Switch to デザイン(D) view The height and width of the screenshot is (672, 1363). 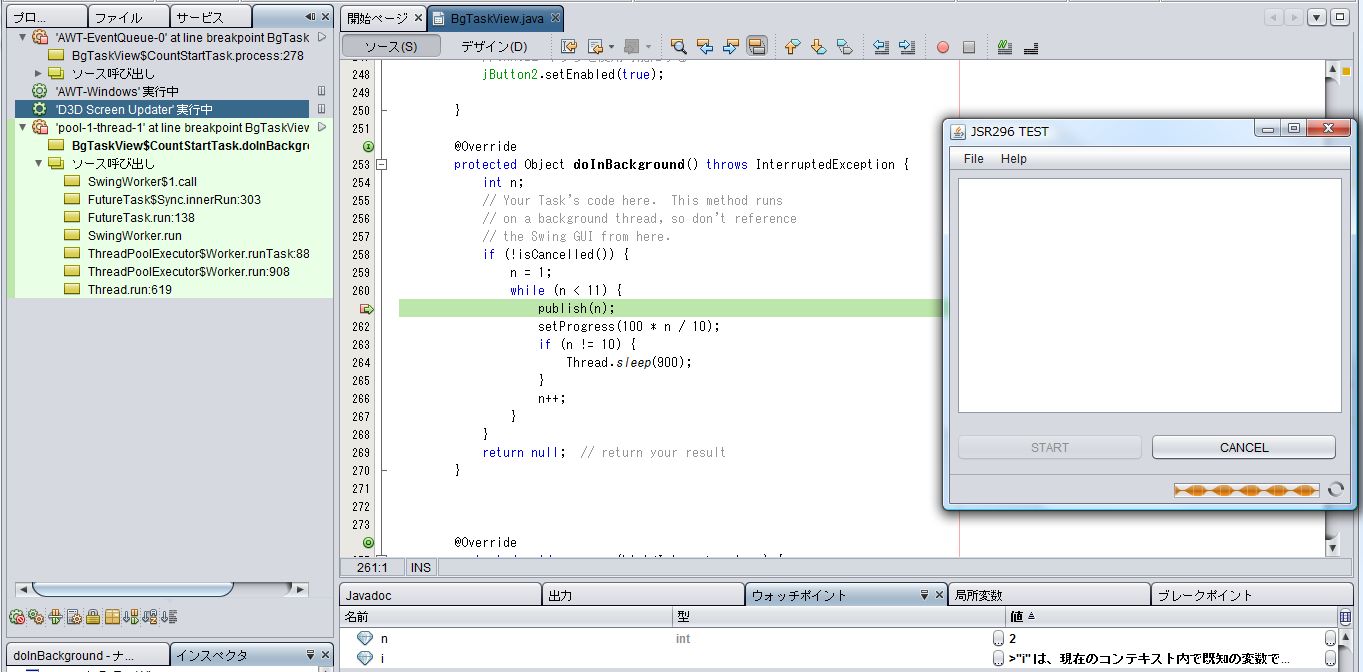click(x=493, y=47)
